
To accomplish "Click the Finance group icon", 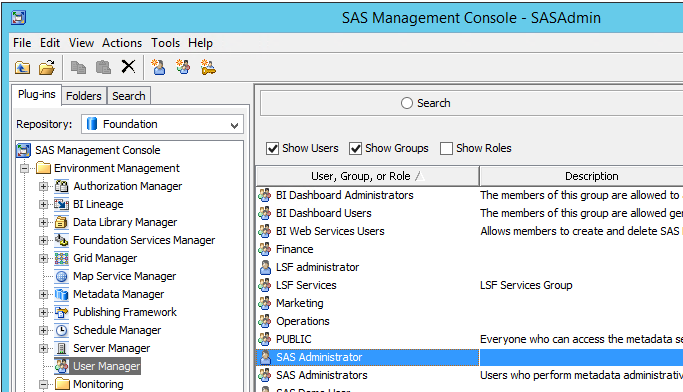I will (265, 249).
